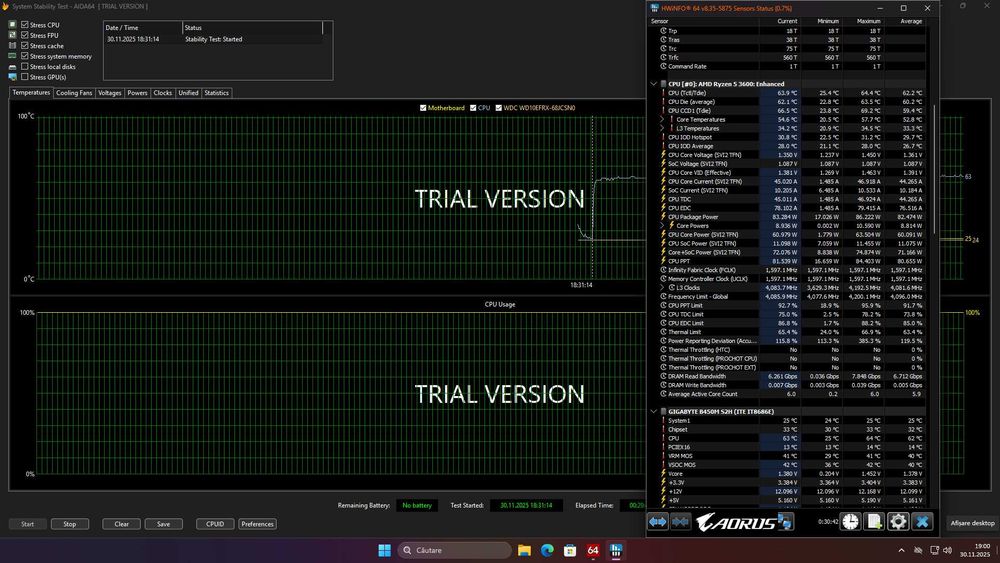Click AIDA64 flame icon in title bar
Viewport: 1000px width, 563px height.
pyautogui.click(x=6, y=6)
